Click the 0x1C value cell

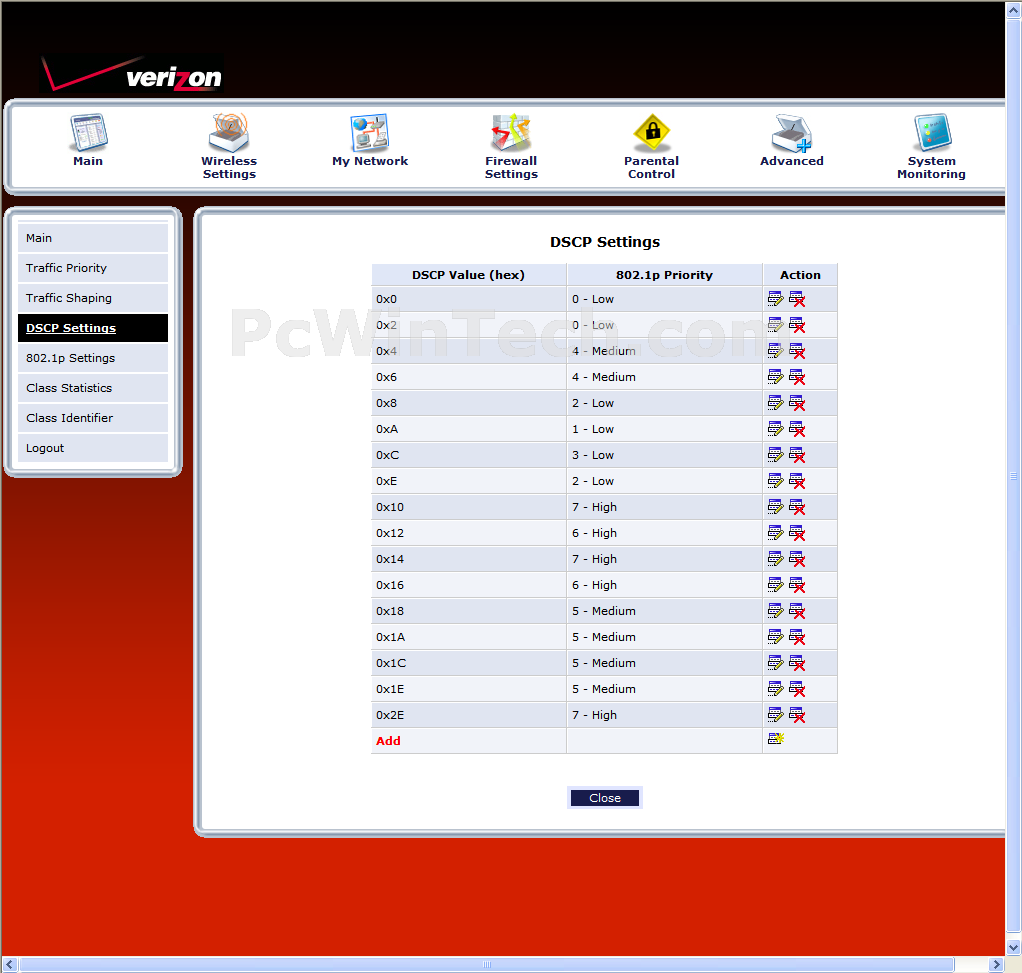(x=469, y=663)
